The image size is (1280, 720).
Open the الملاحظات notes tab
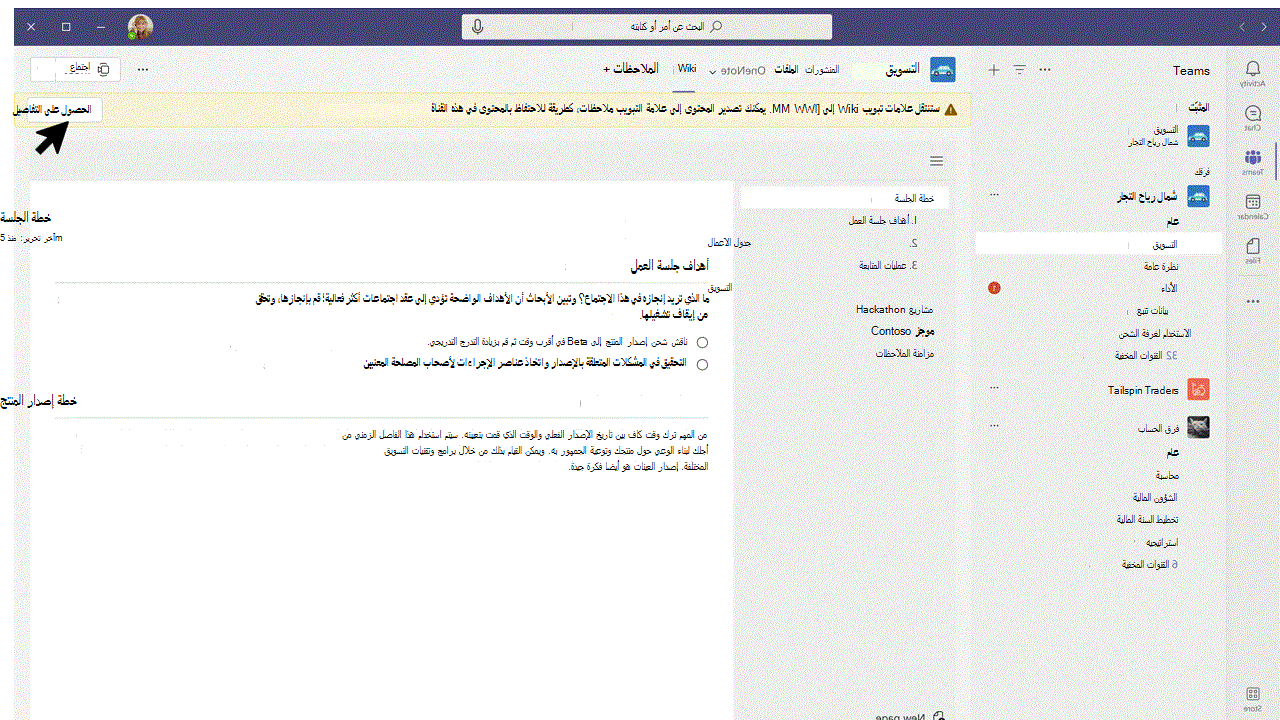coord(637,69)
